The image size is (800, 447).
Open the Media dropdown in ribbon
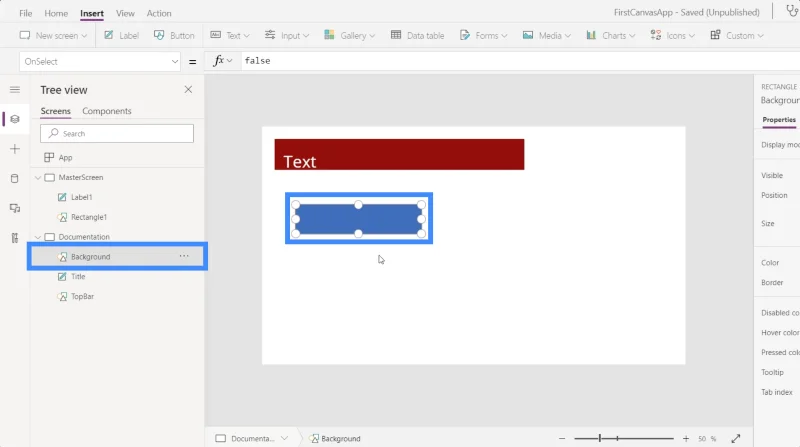pyautogui.click(x=546, y=35)
